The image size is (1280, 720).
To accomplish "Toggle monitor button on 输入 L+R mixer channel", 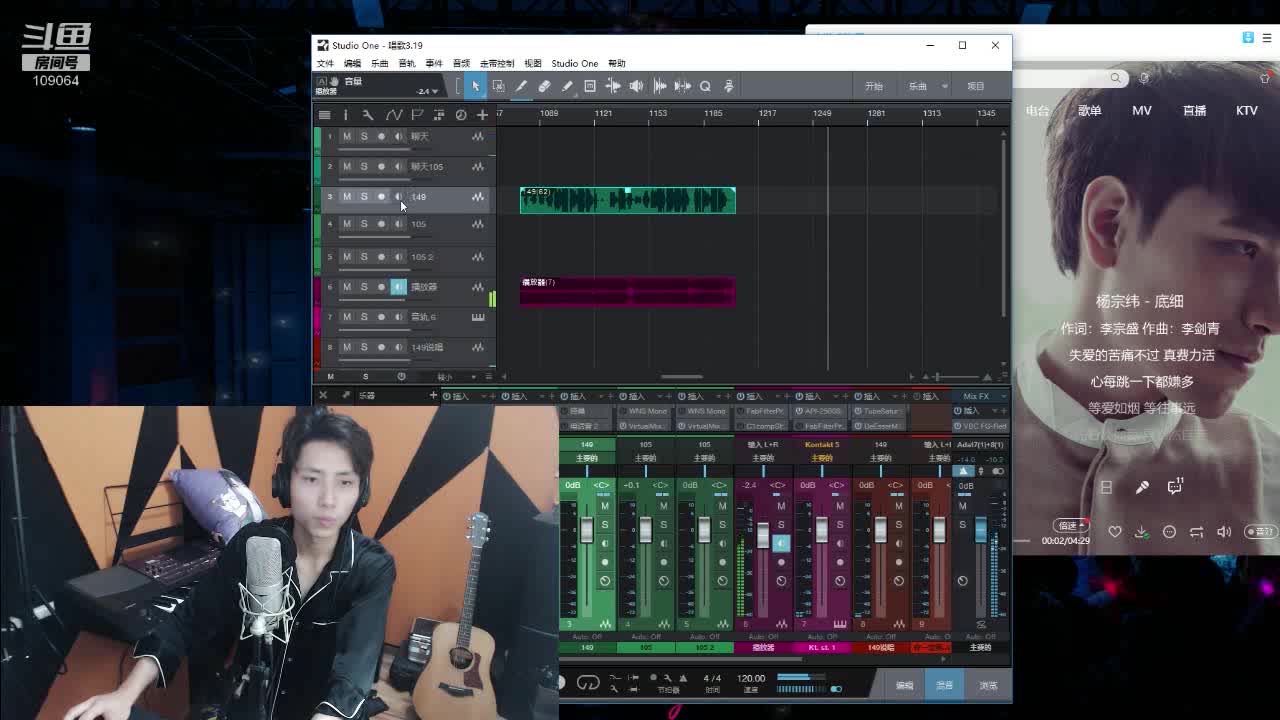I will (781, 543).
